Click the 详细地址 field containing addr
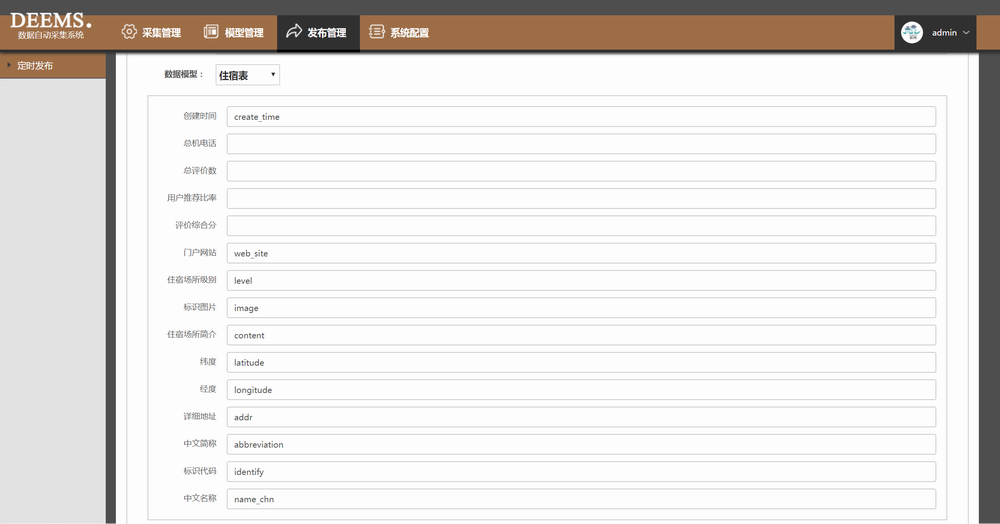1000x524 pixels. pos(581,417)
